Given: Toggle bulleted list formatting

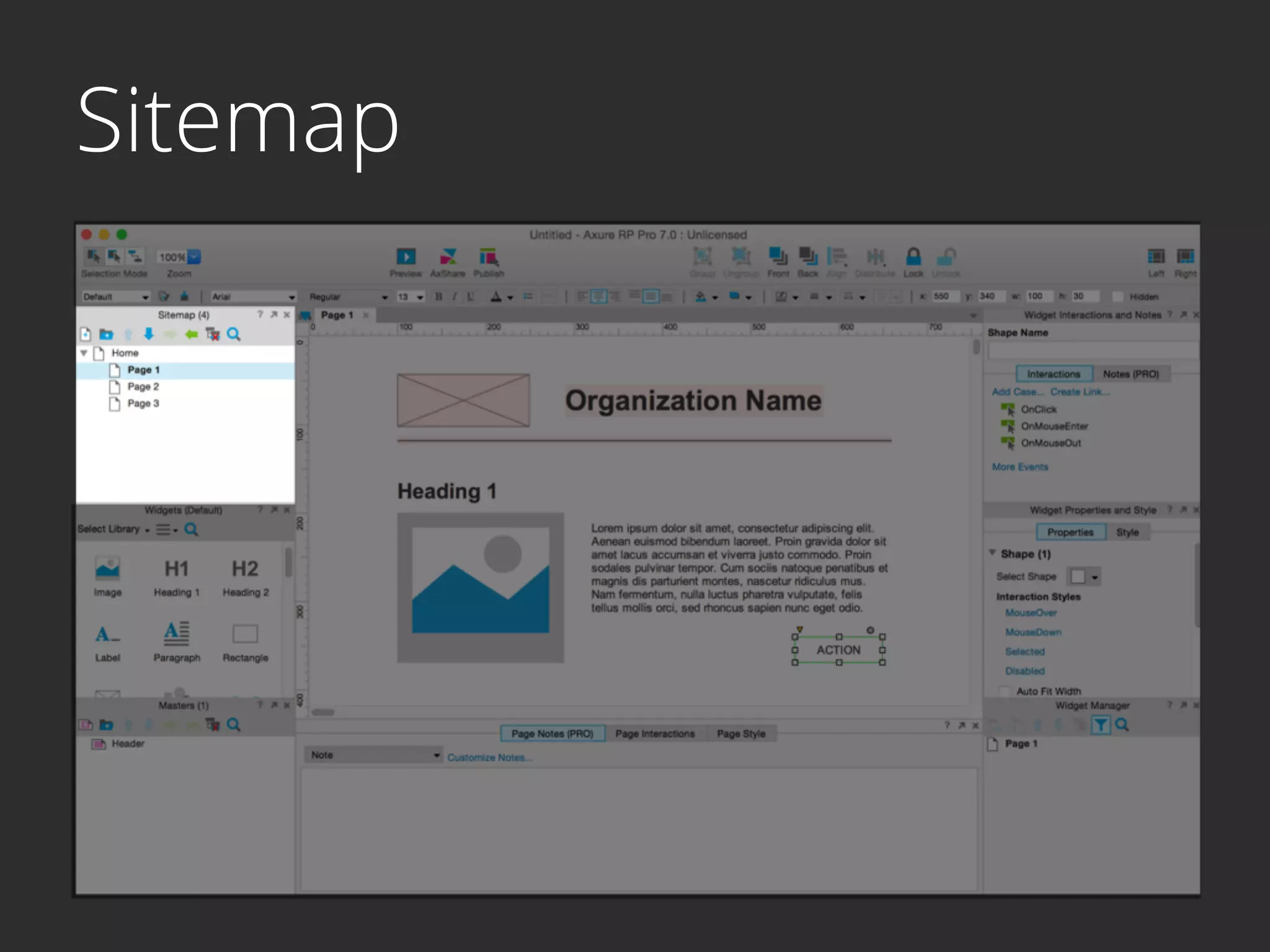Looking at the screenshot, I should [x=528, y=297].
